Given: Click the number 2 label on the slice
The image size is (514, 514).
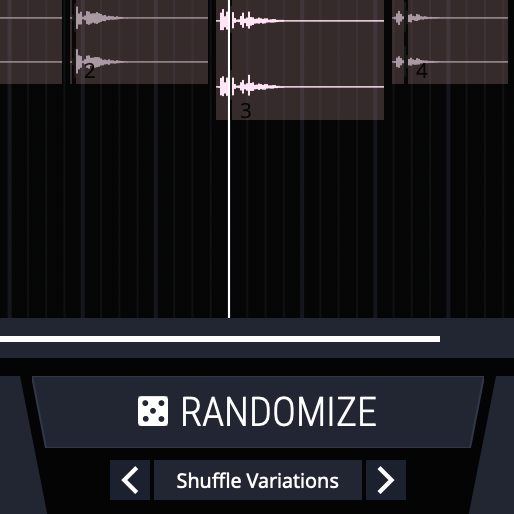Looking at the screenshot, I should [x=90, y=71].
